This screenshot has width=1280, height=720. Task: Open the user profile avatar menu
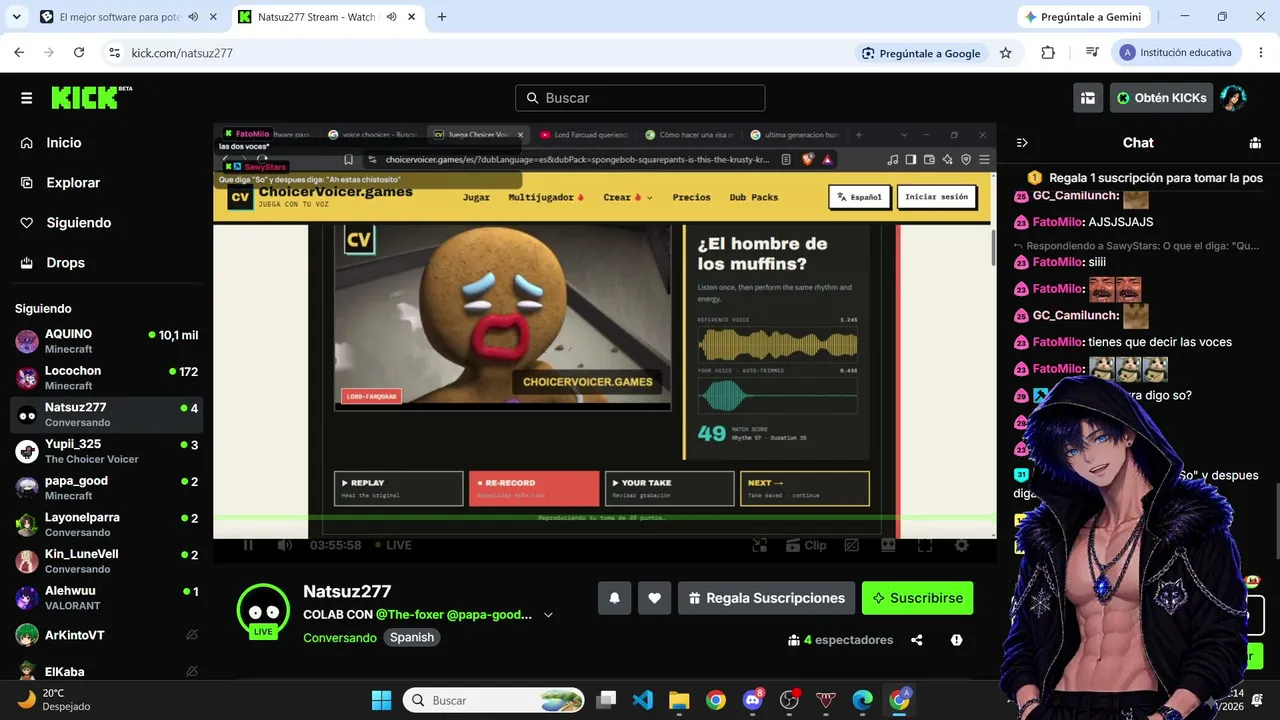(1233, 98)
